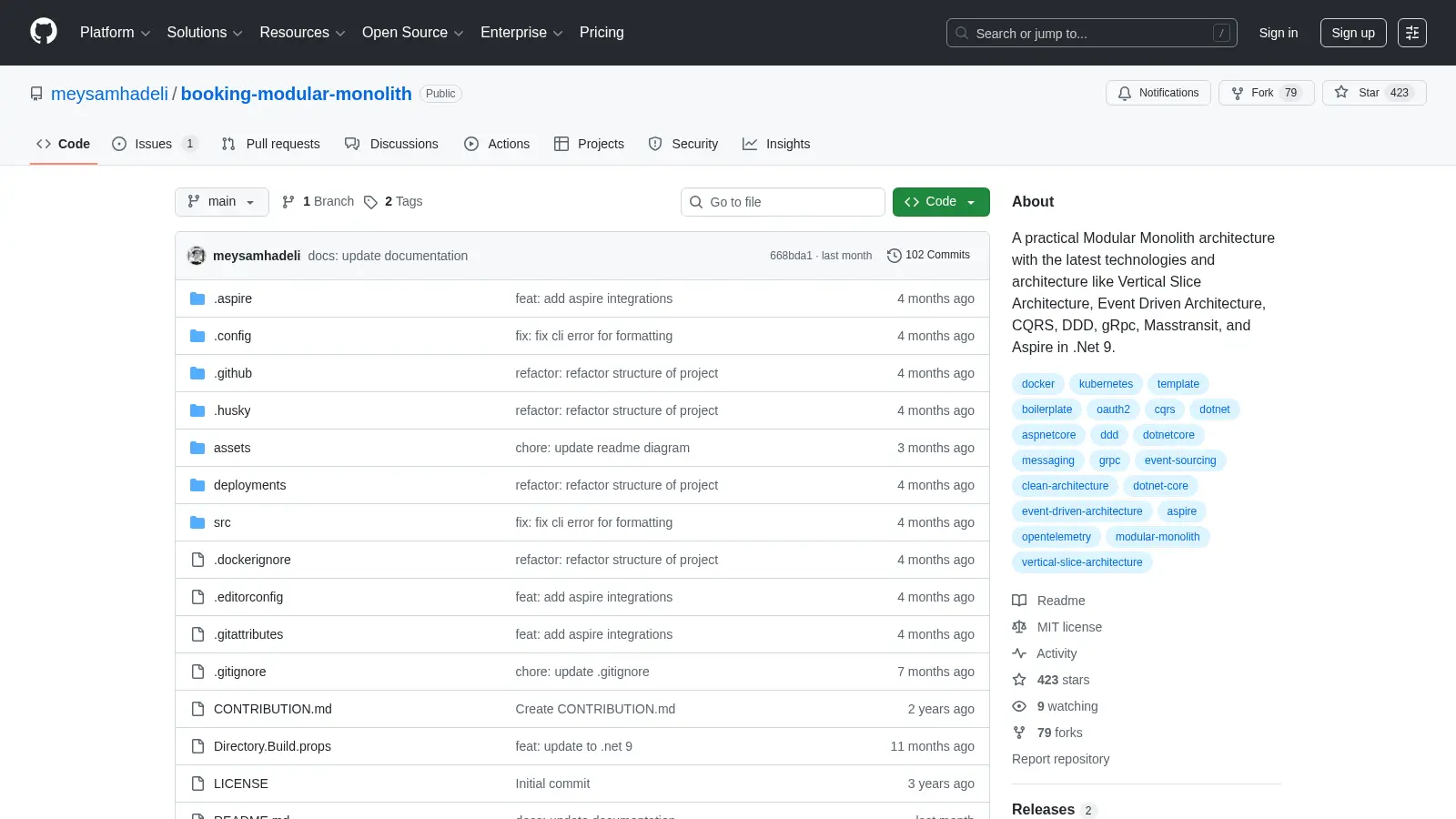Click the folder icon for .github
Screen dimensions: 1456x819
[x=197, y=373]
